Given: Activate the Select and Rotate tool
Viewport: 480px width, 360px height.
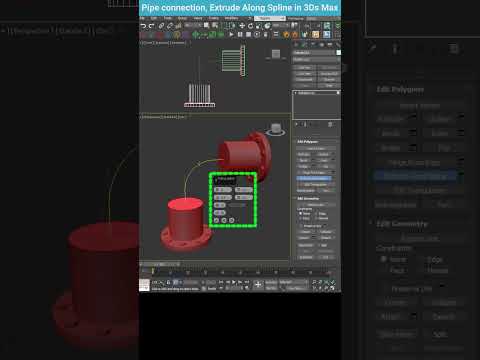Looking at the screenshot, I should coord(250,26).
